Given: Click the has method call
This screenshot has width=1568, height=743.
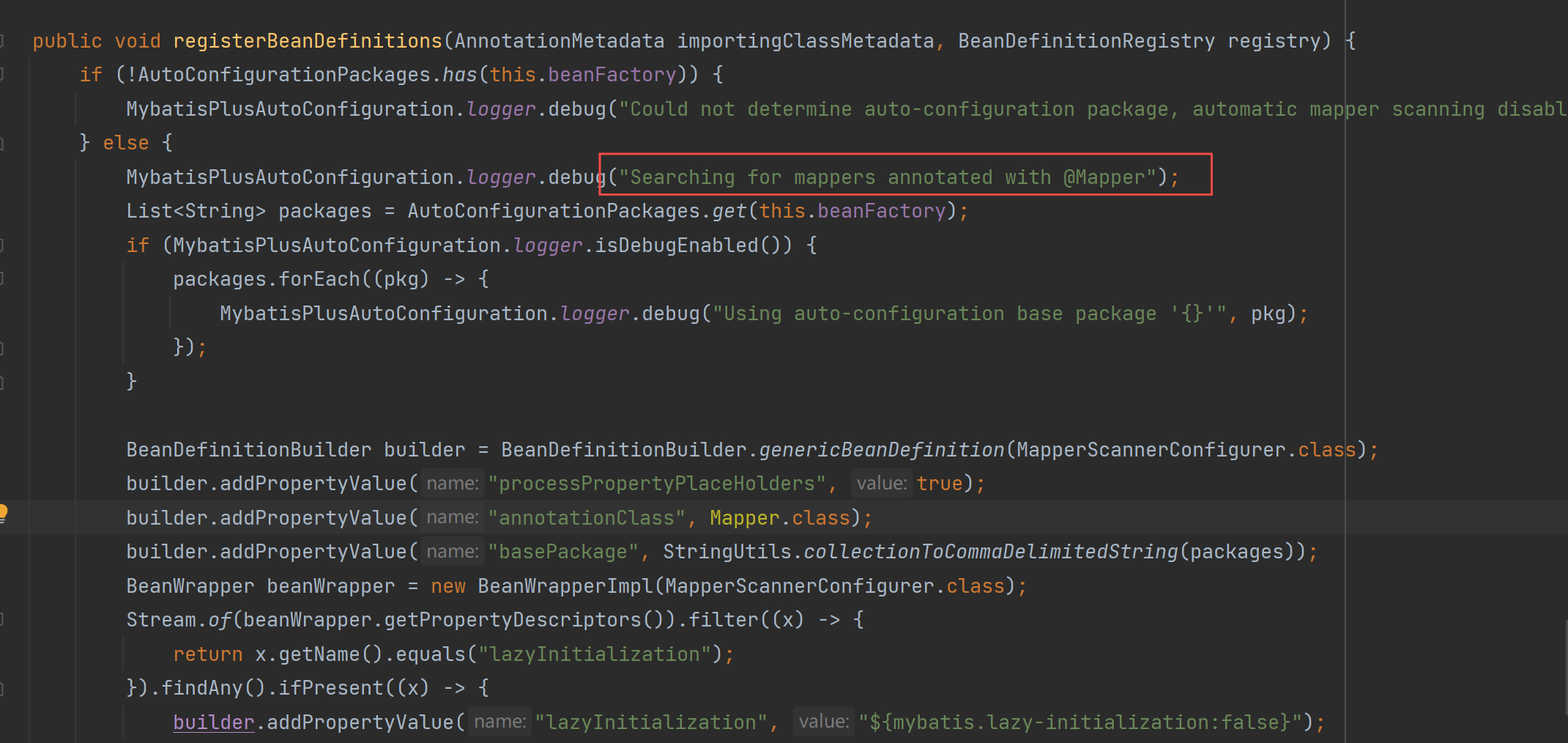Looking at the screenshot, I should click(460, 75).
